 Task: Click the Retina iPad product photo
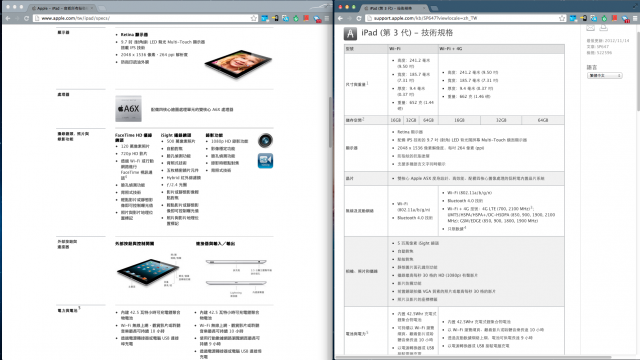tap(239, 64)
